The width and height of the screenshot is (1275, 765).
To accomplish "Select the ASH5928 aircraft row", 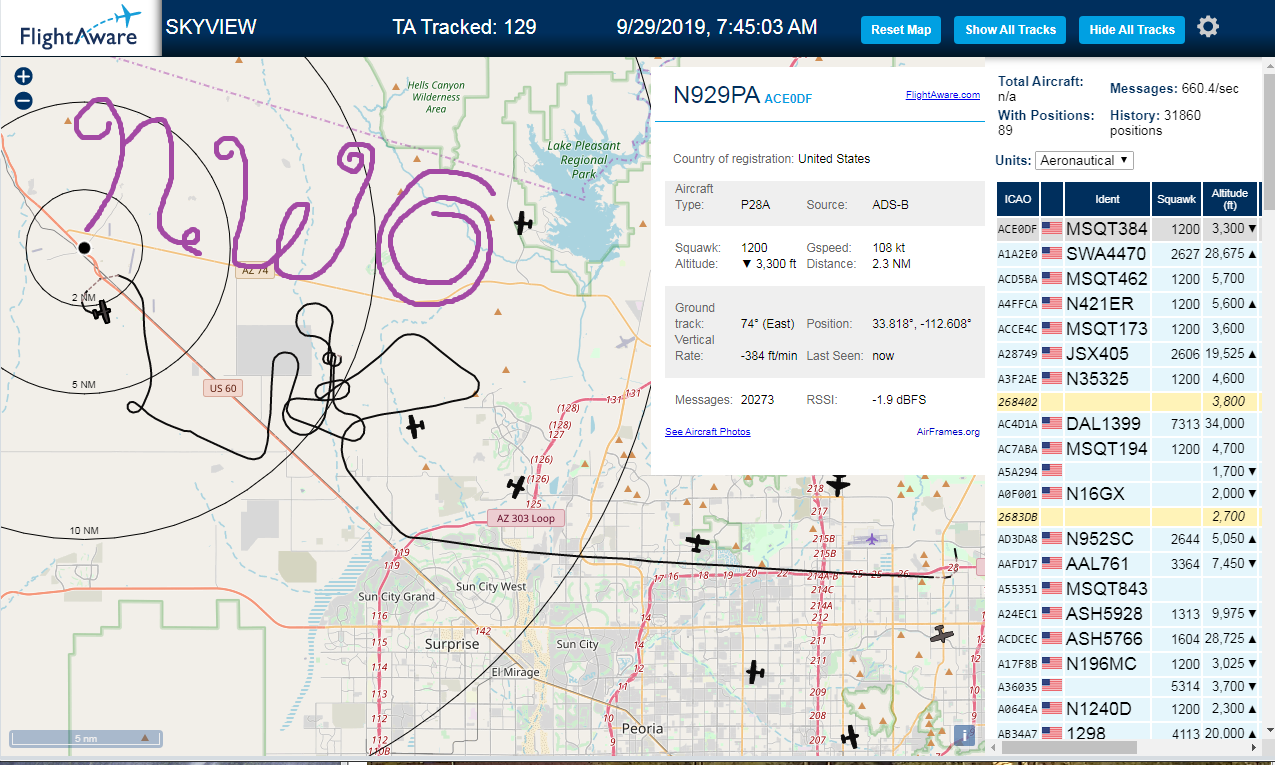I will pos(1127,614).
